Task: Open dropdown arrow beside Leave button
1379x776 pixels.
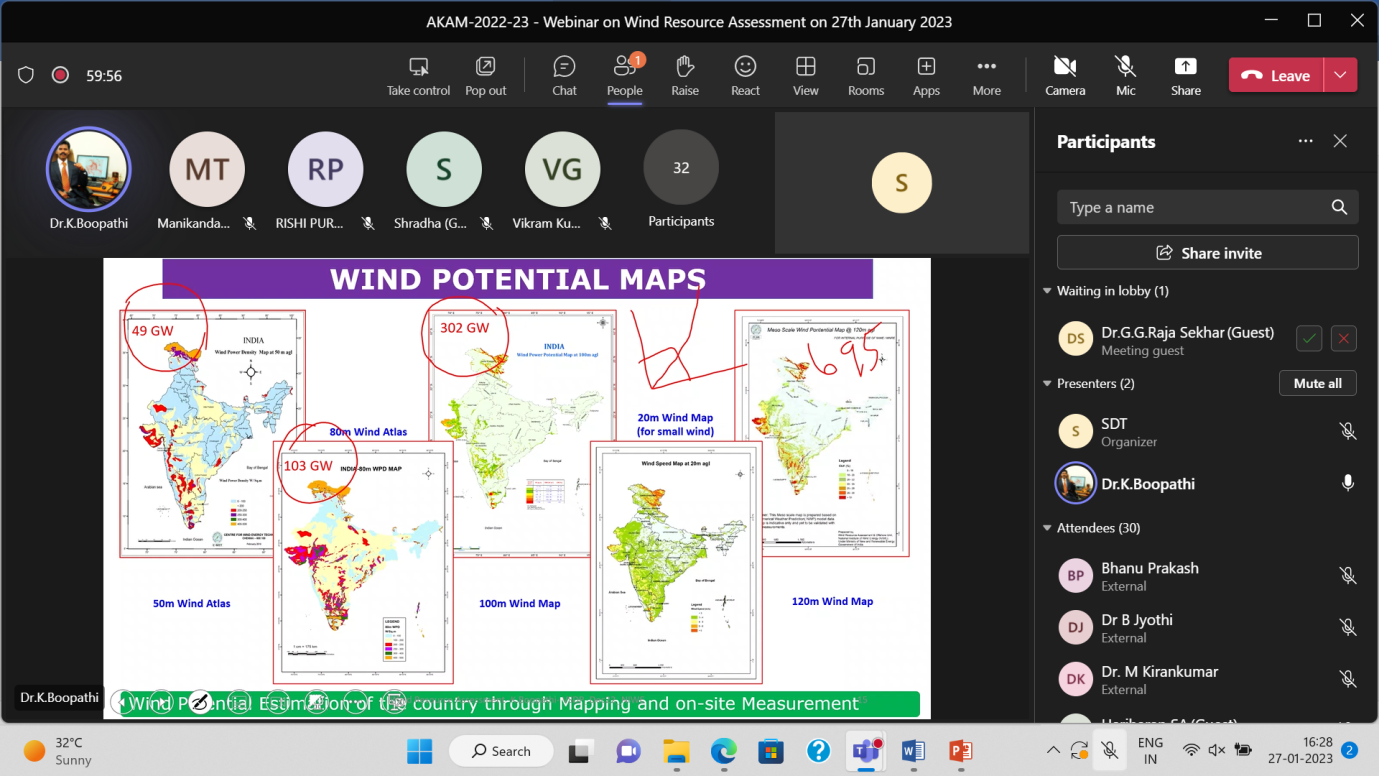Action: (x=1340, y=75)
